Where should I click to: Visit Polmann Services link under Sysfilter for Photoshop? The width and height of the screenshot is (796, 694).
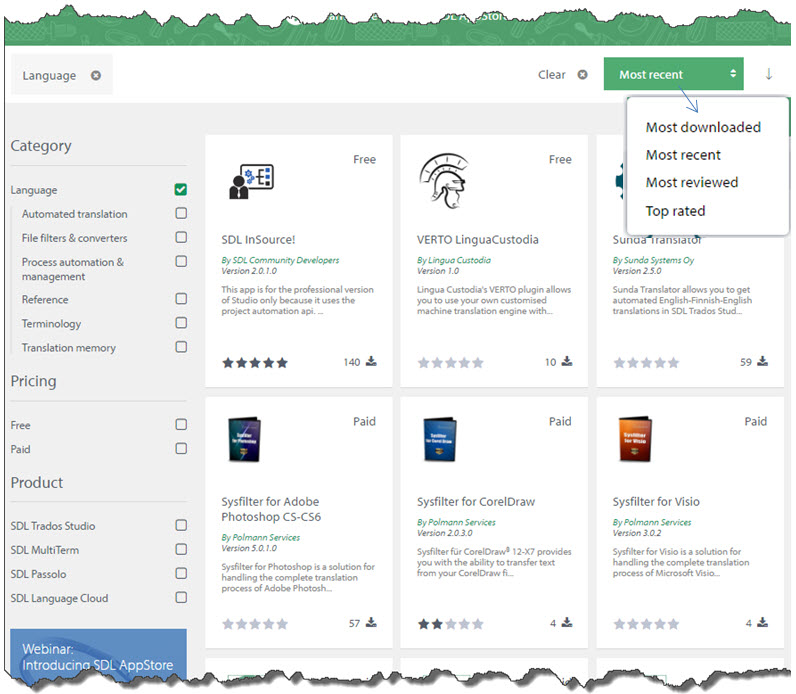click(x=260, y=537)
